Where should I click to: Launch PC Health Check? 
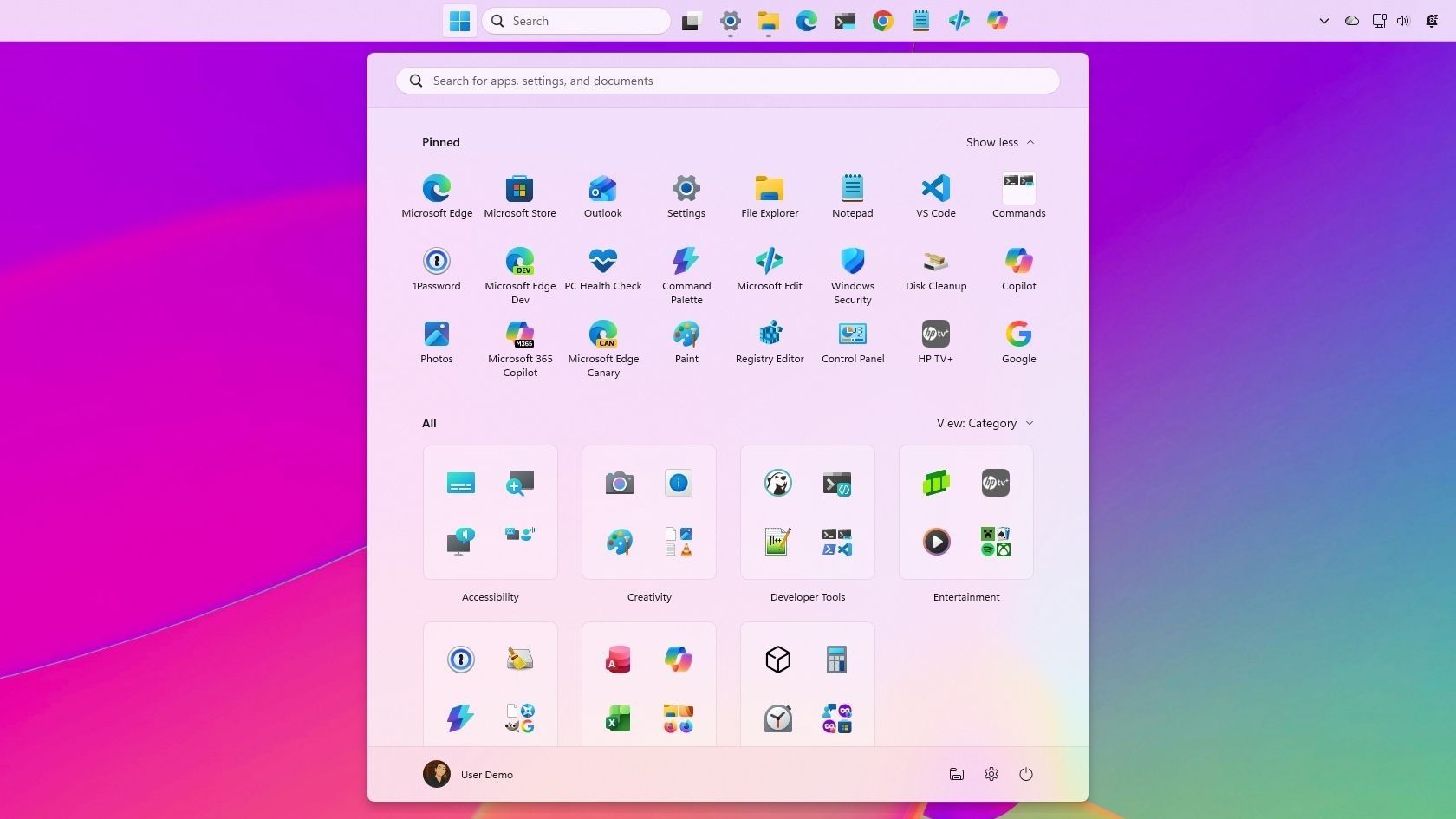[603, 270]
